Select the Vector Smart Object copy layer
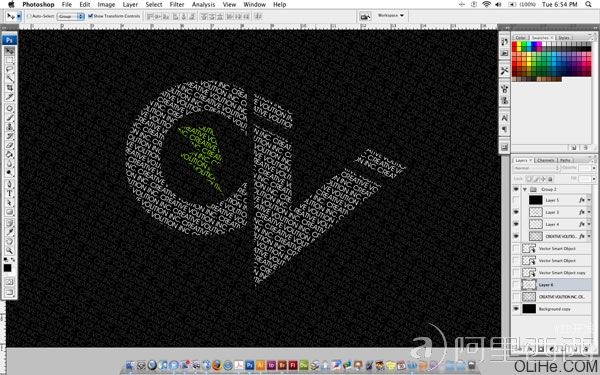The width and height of the screenshot is (600, 375). tap(552, 272)
